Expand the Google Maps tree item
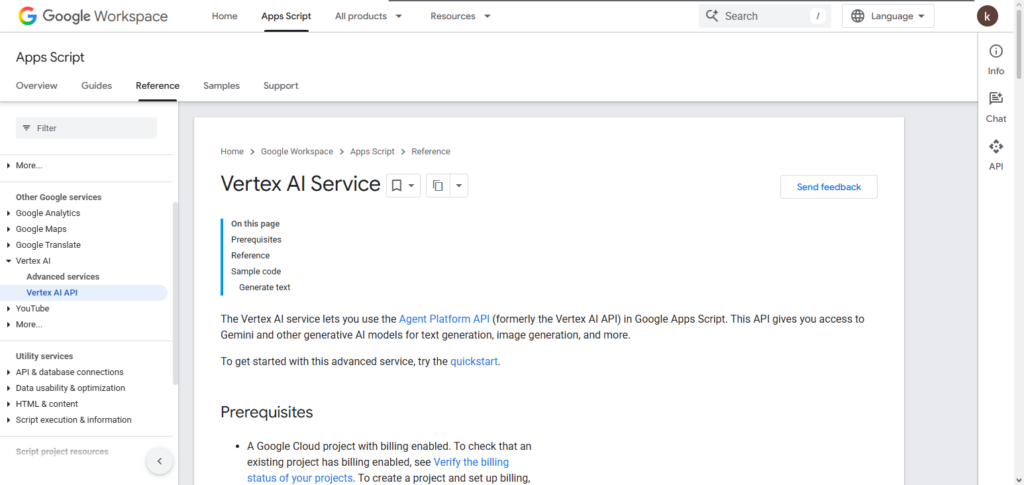Viewport: 1024px width, 485px height. pos(8,229)
